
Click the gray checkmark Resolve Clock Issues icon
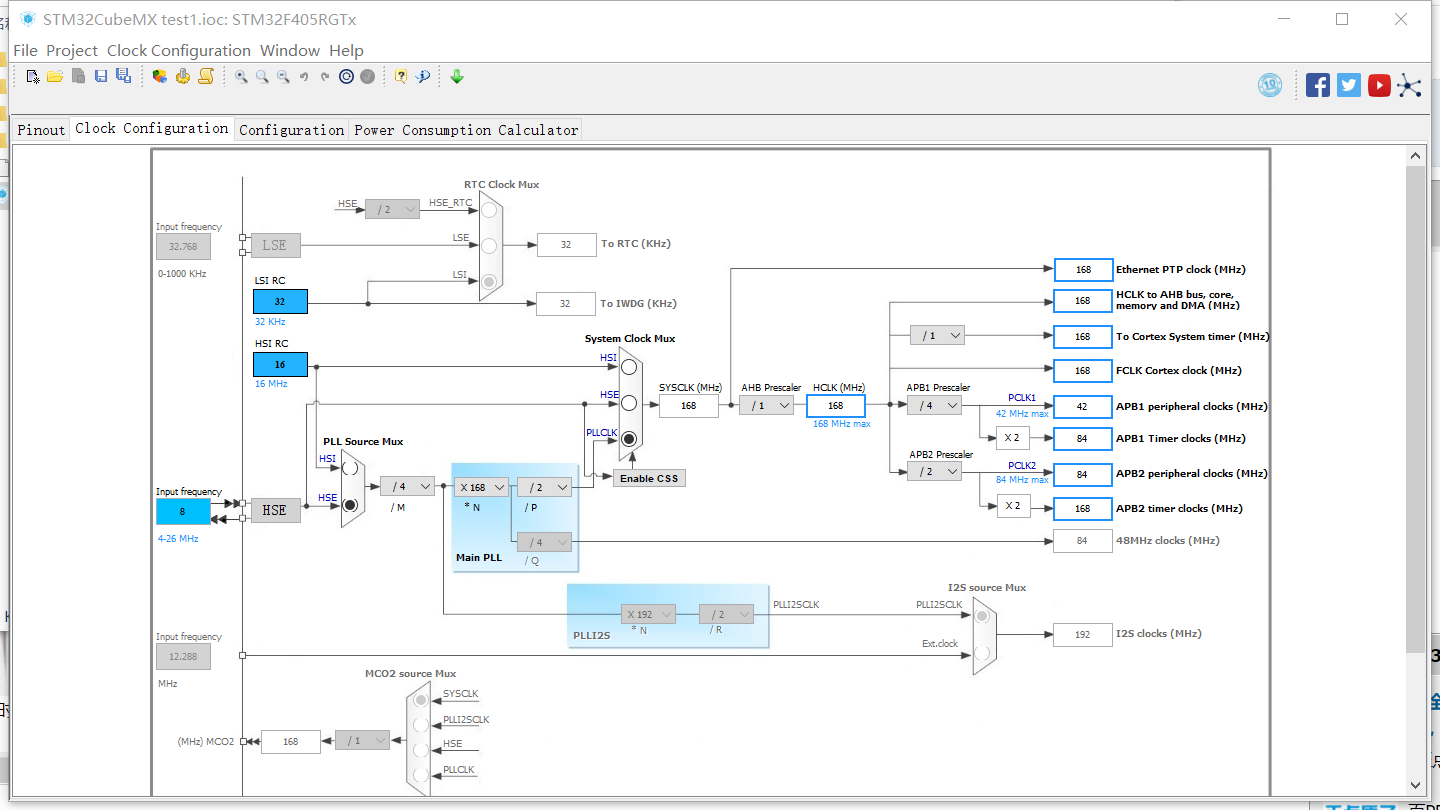pos(367,76)
